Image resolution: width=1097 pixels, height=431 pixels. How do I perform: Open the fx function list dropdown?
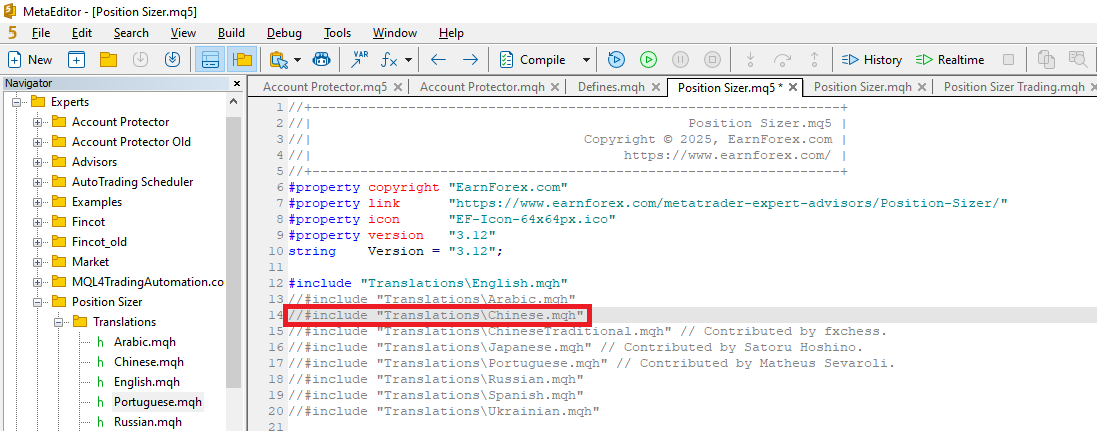[408, 59]
